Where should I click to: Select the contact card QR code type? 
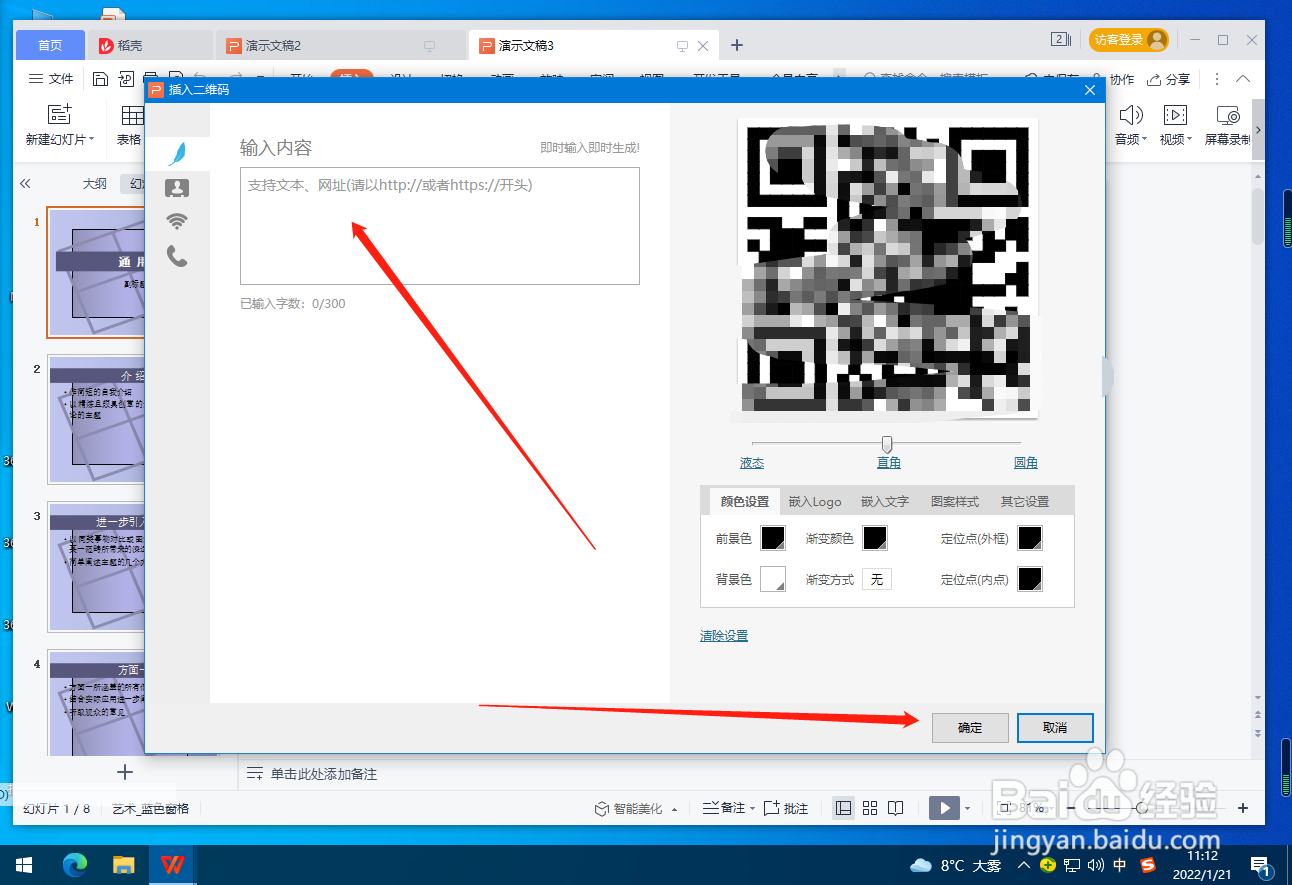[177, 188]
